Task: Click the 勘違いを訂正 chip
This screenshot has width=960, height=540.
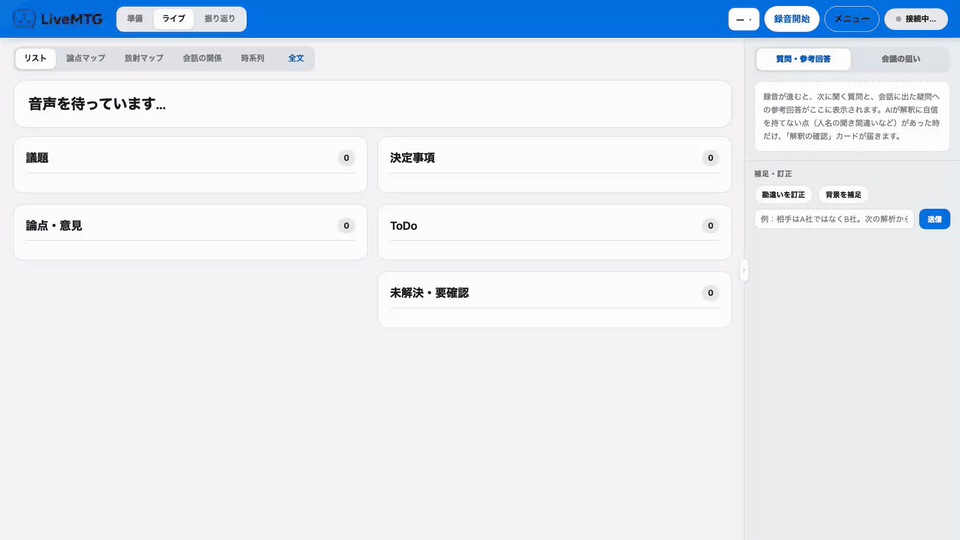Action: 783,195
